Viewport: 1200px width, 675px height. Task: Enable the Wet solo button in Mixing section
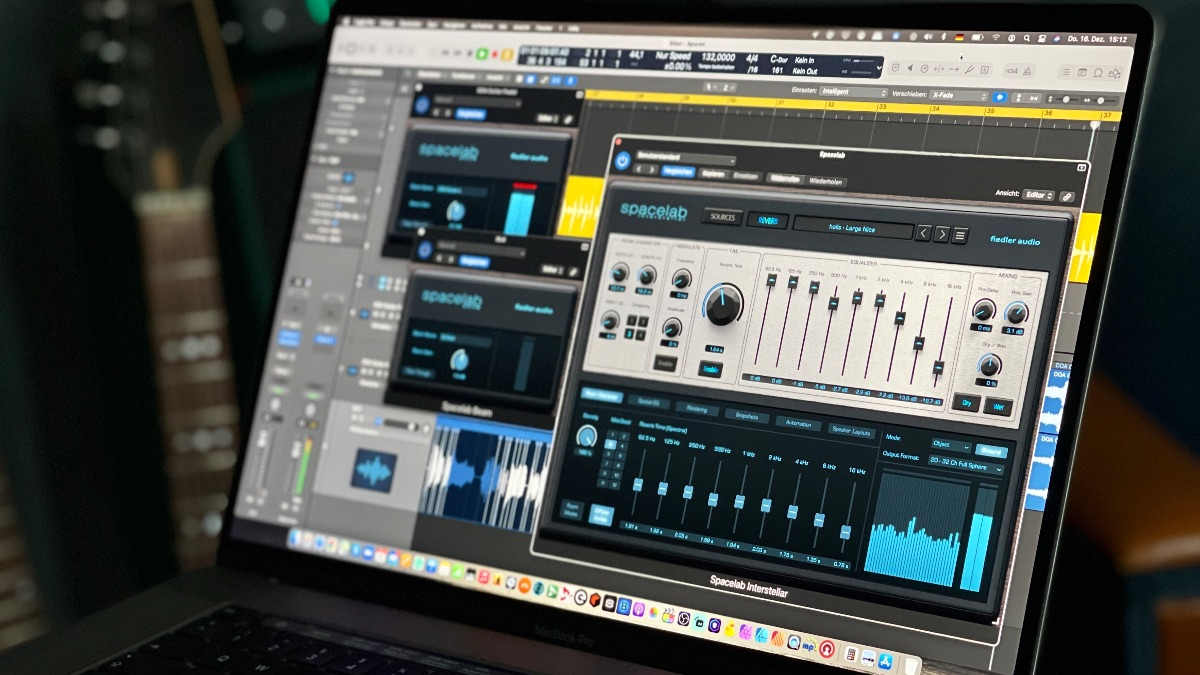click(x=998, y=406)
